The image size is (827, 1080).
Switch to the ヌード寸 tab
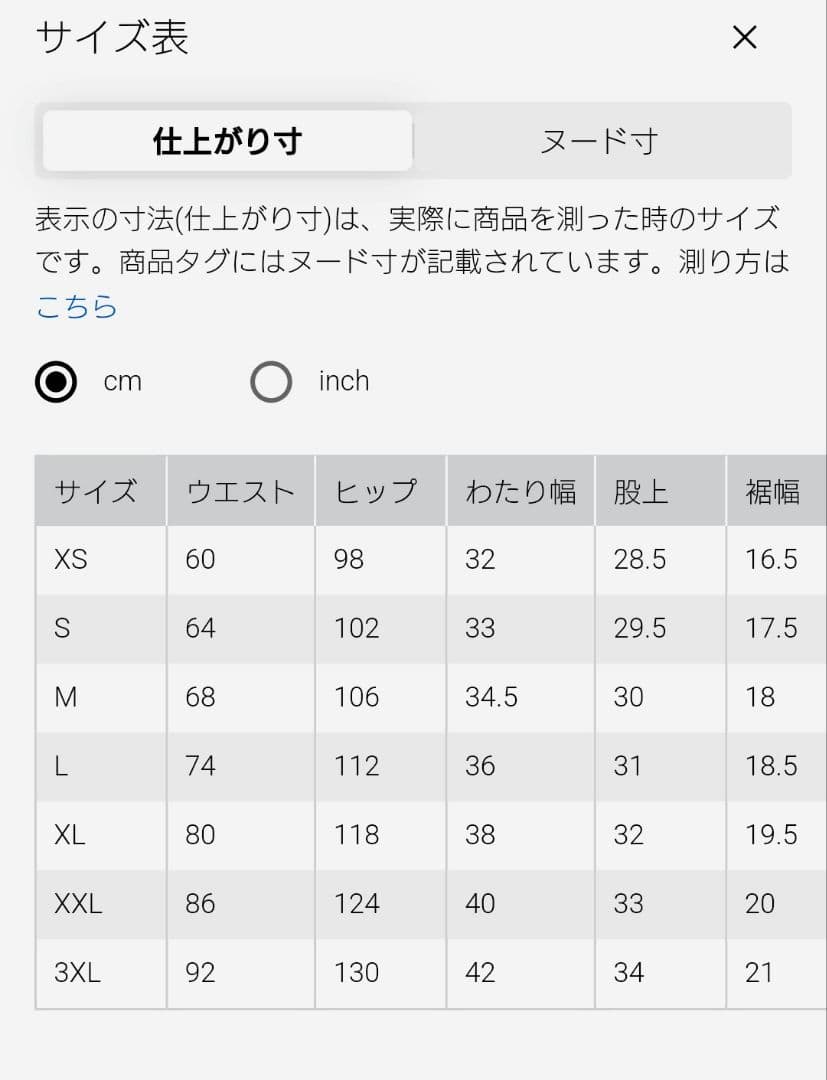(x=600, y=141)
